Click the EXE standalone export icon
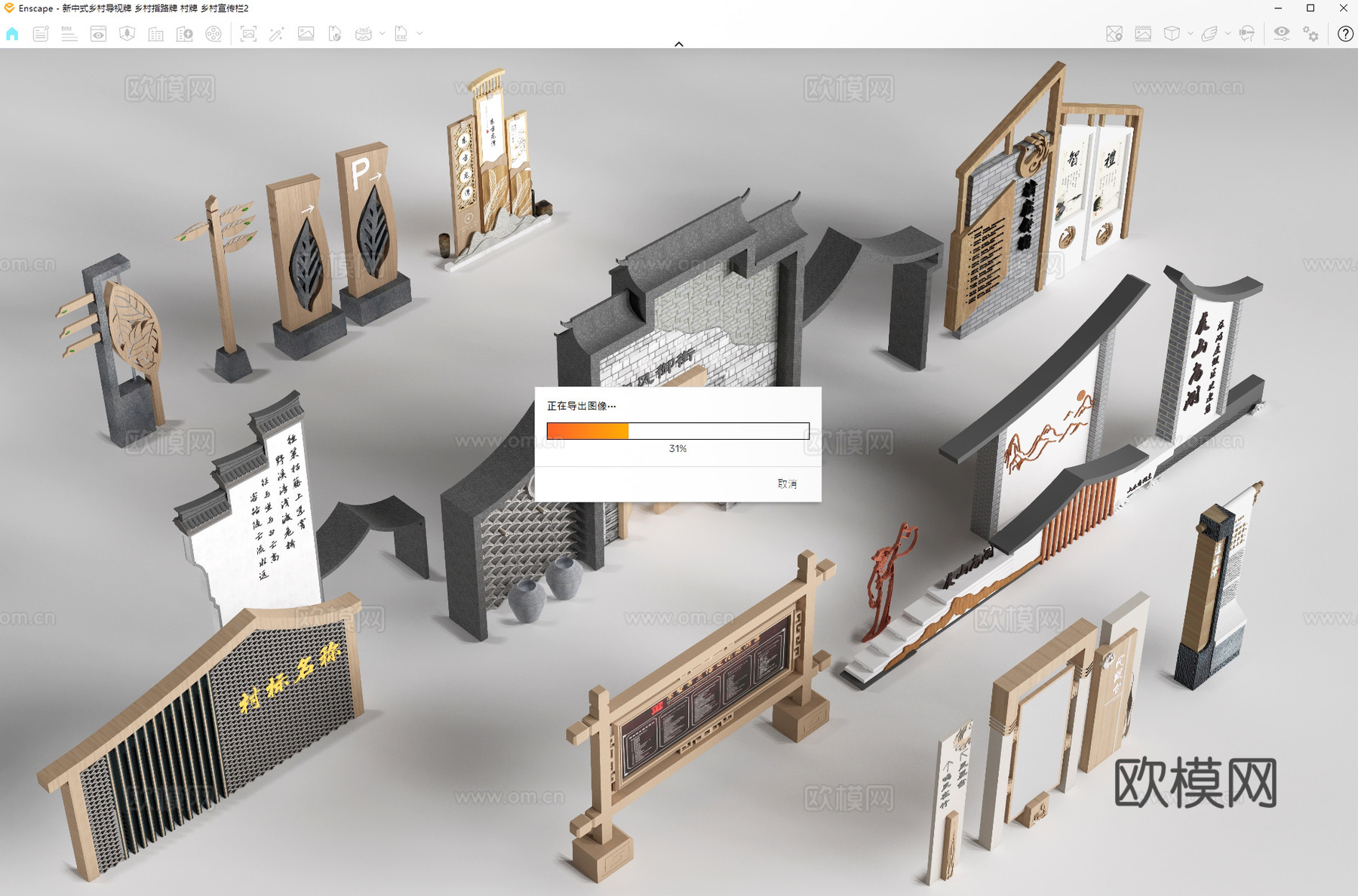This screenshot has width=1358, height=896. click(x=401, y=34)
